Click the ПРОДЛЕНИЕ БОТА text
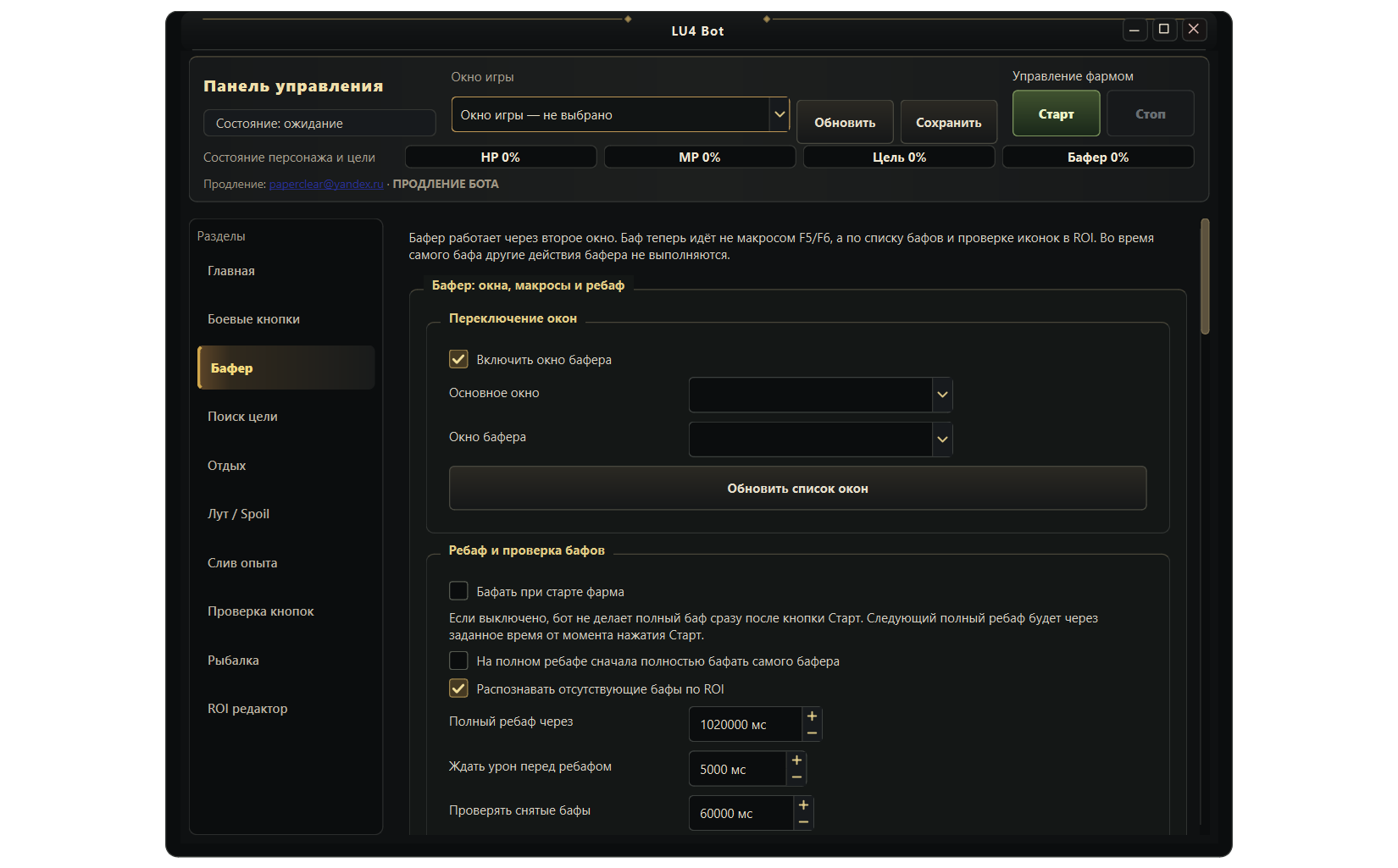 click(x=446, y=184)
